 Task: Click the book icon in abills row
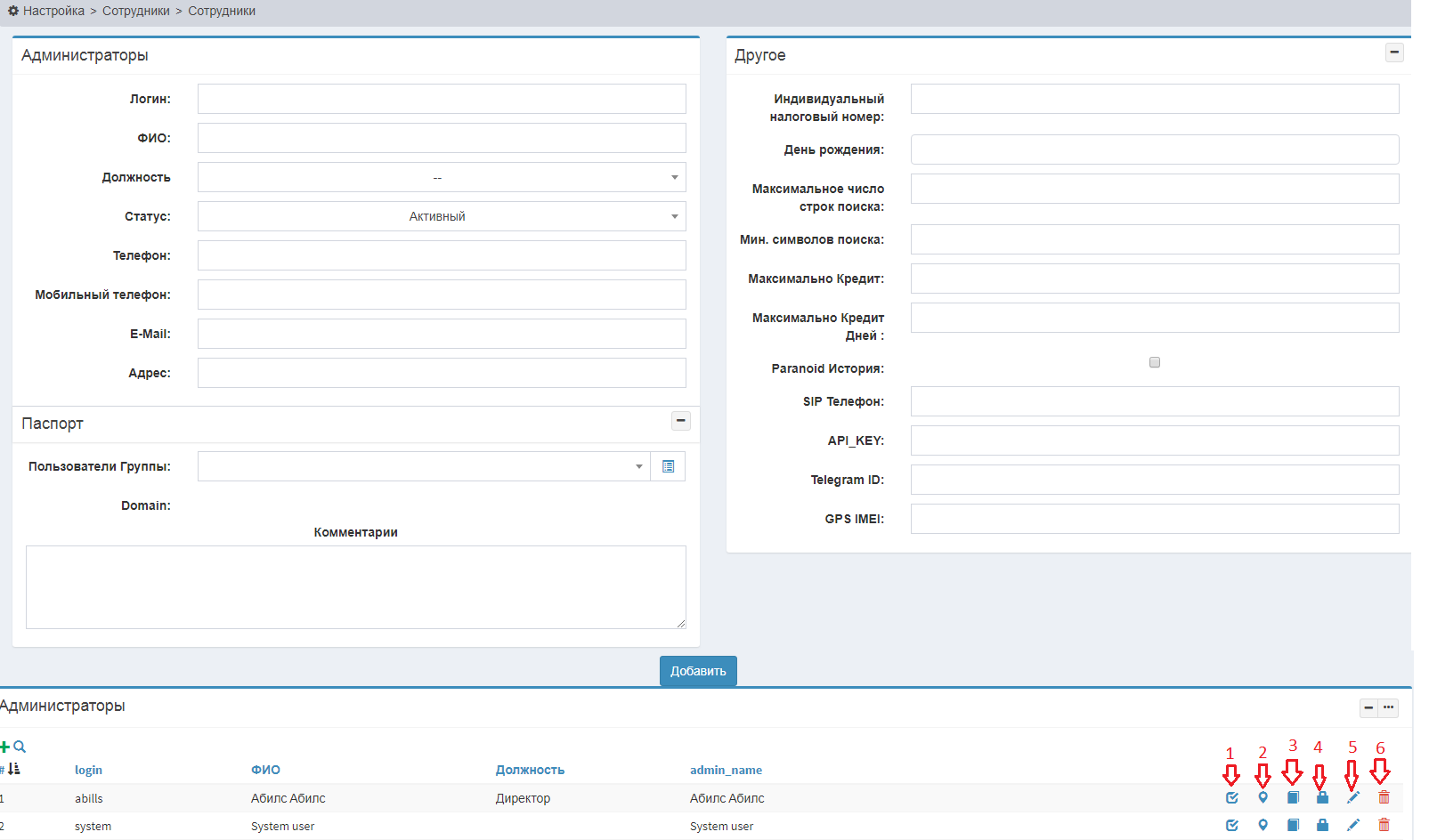point(1293,798)
